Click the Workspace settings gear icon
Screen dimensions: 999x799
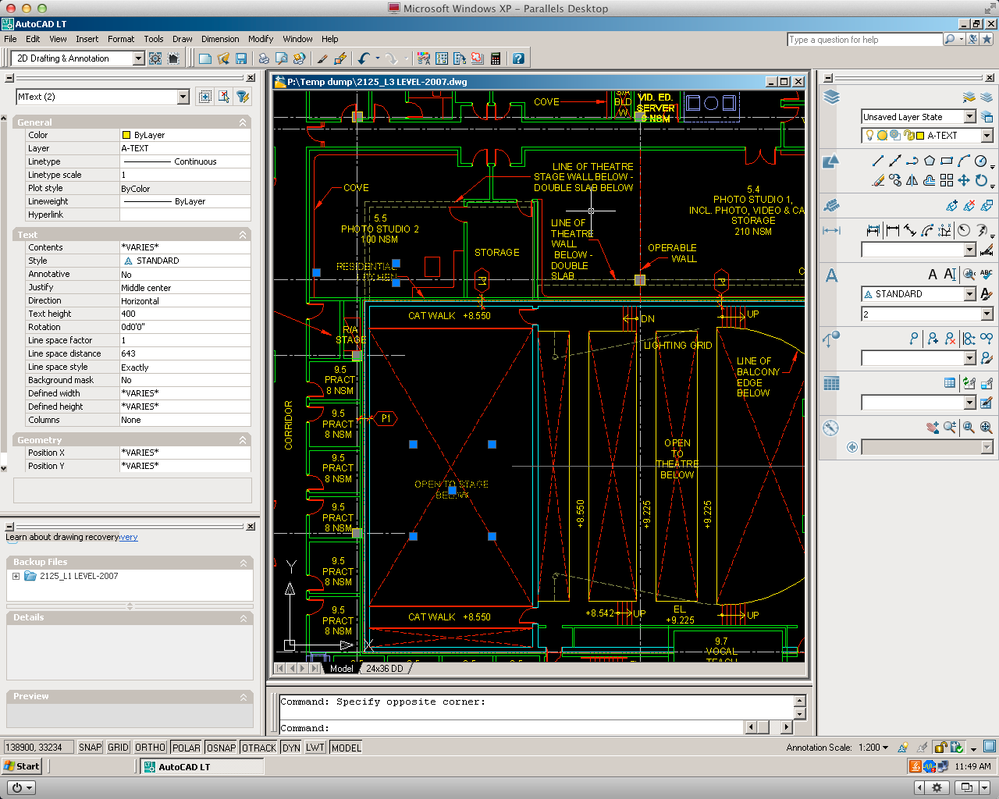tap(155, 59)
